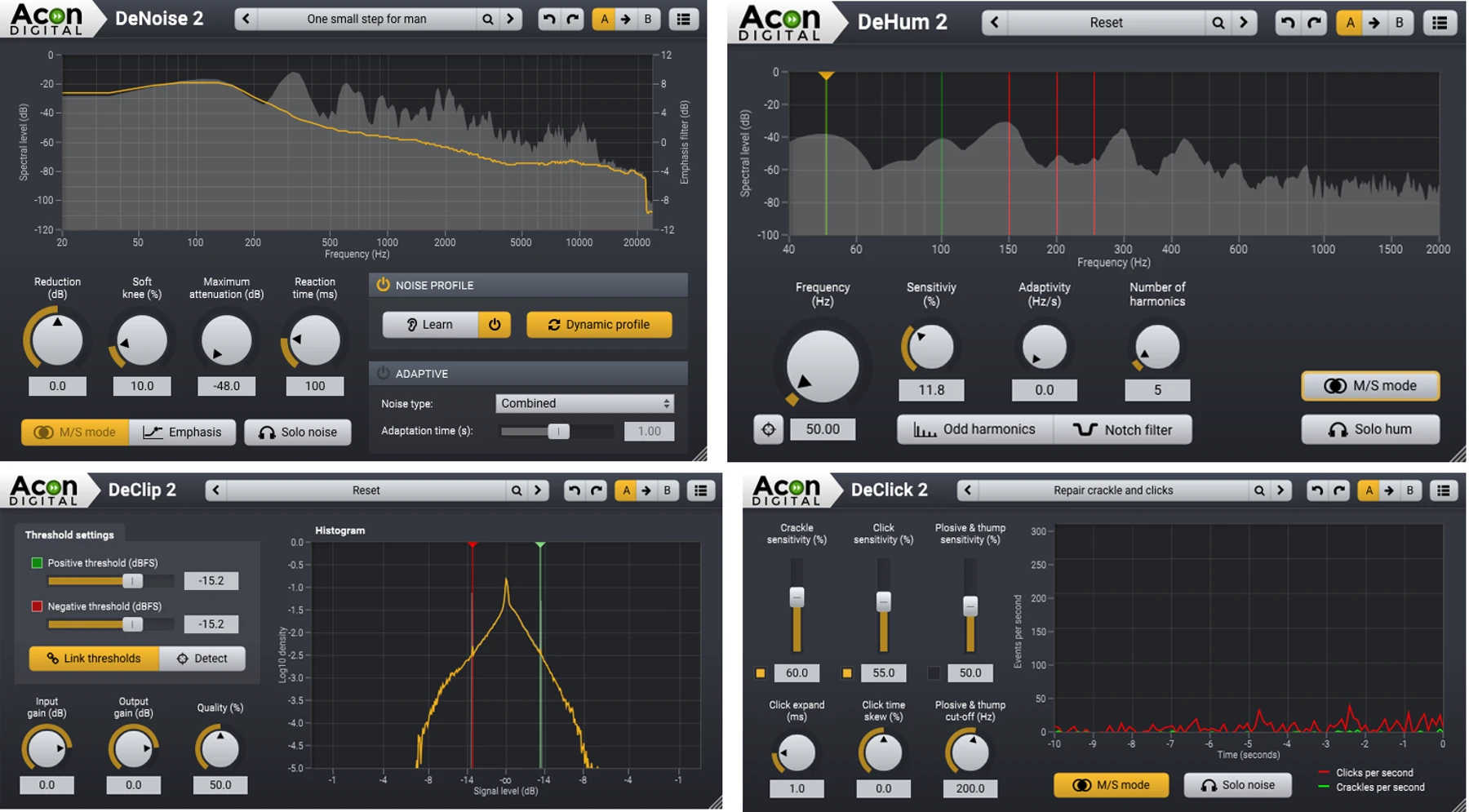
Task: Click the Notch filter button
Action: click(1122, 429)
